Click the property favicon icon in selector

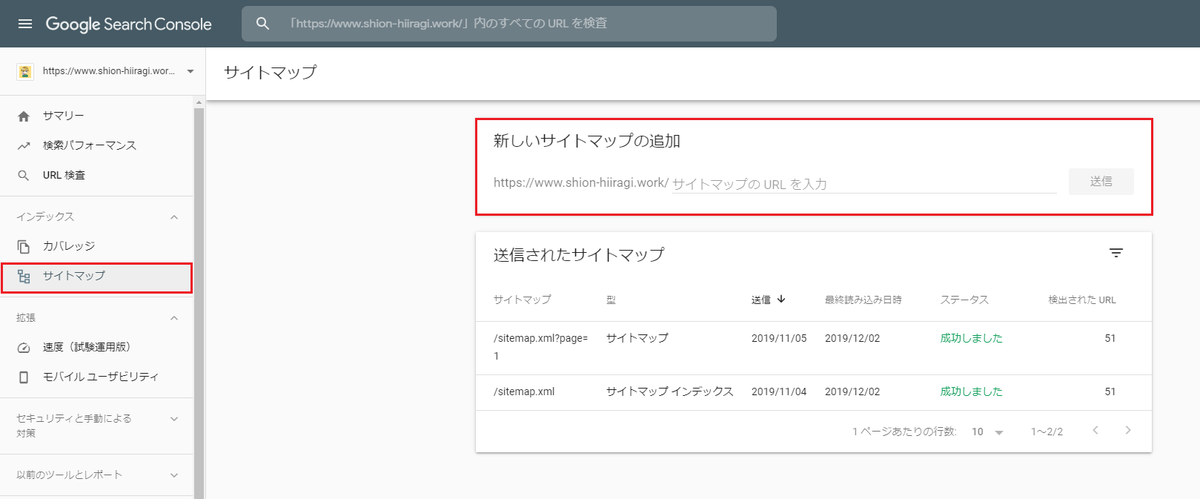(x=26, y=72)
